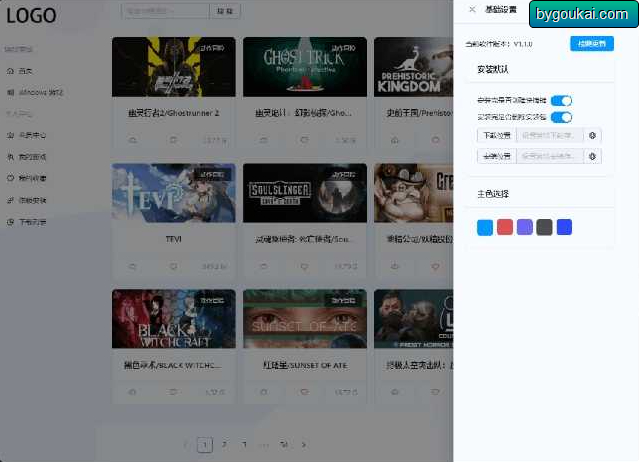The height and width of the screenshot is (462, 639).
Task: Click the red comment icon on Sunset of Ate card
Action: [304, 392]
